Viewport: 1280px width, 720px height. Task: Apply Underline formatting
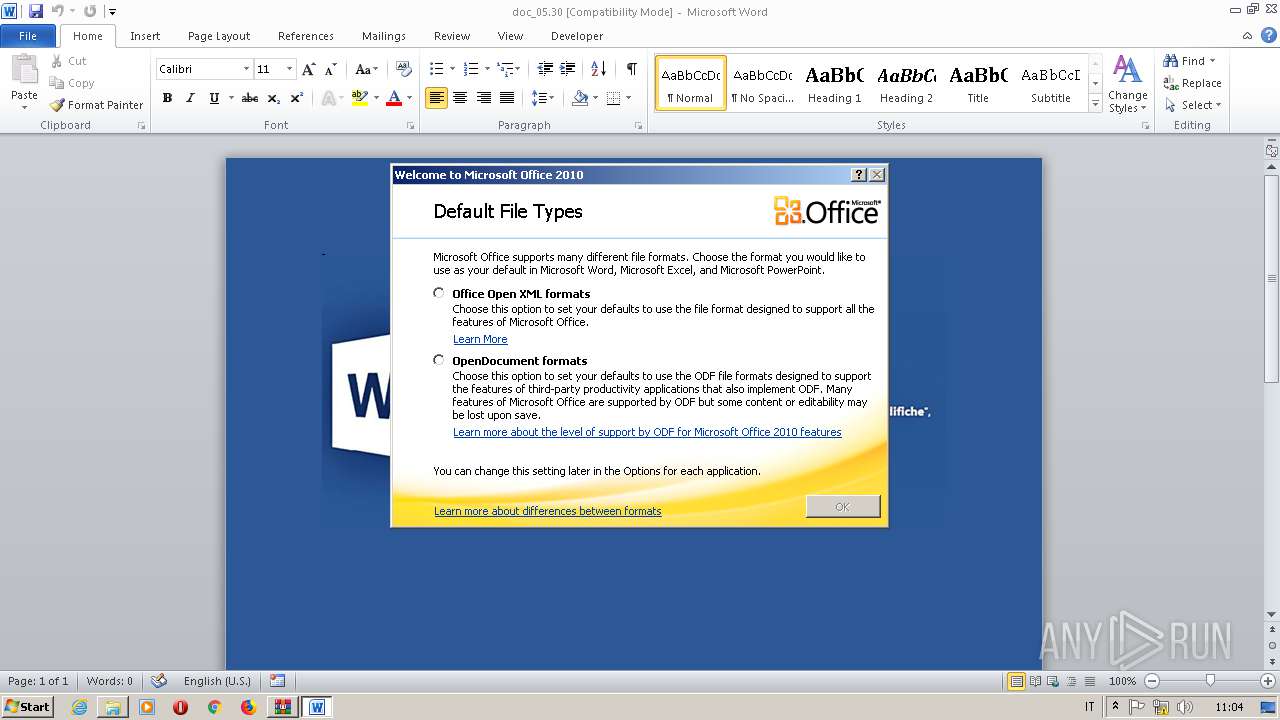click(x=214, y=98)
